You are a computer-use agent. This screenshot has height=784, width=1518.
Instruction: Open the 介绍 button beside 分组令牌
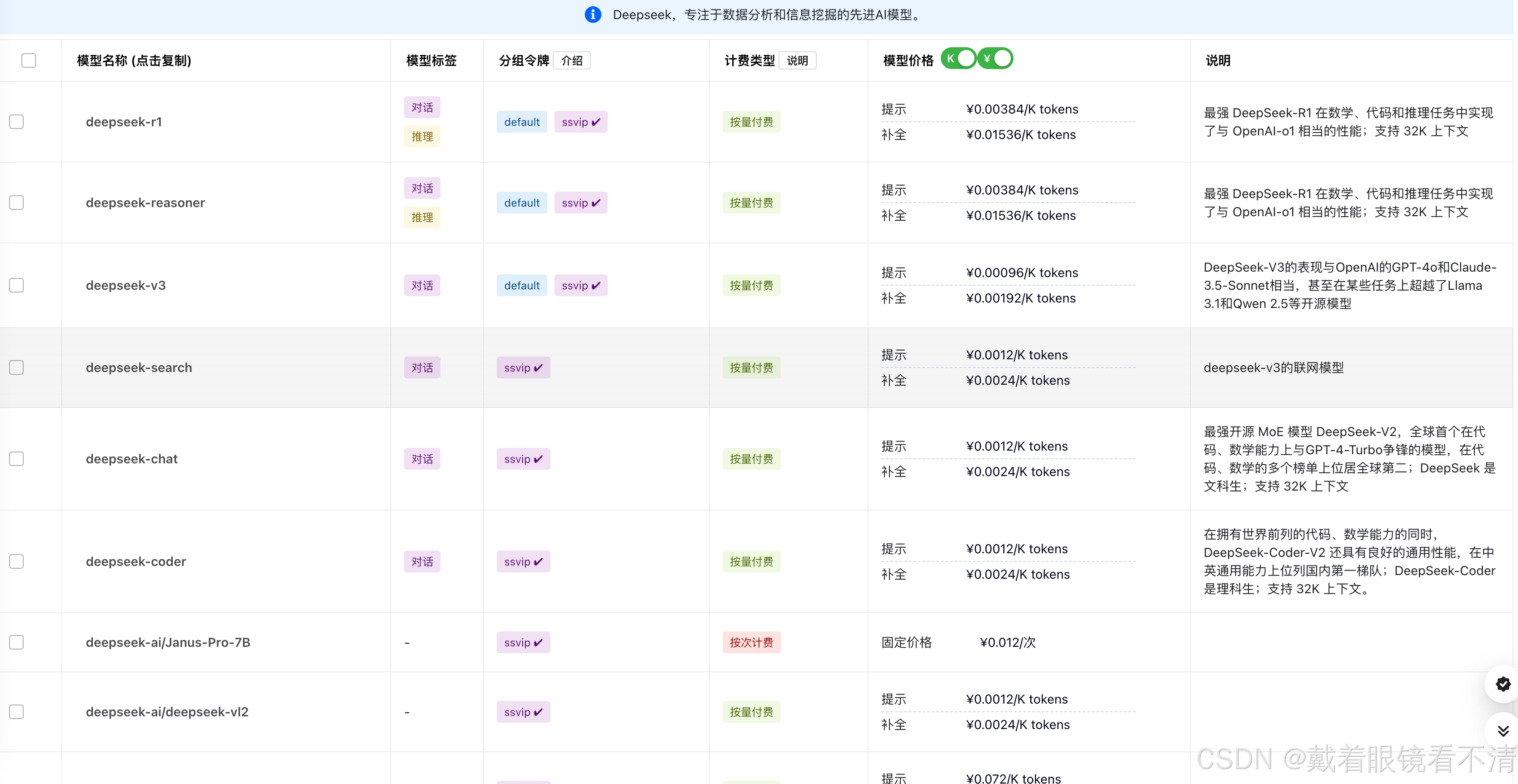pos(572,61)
